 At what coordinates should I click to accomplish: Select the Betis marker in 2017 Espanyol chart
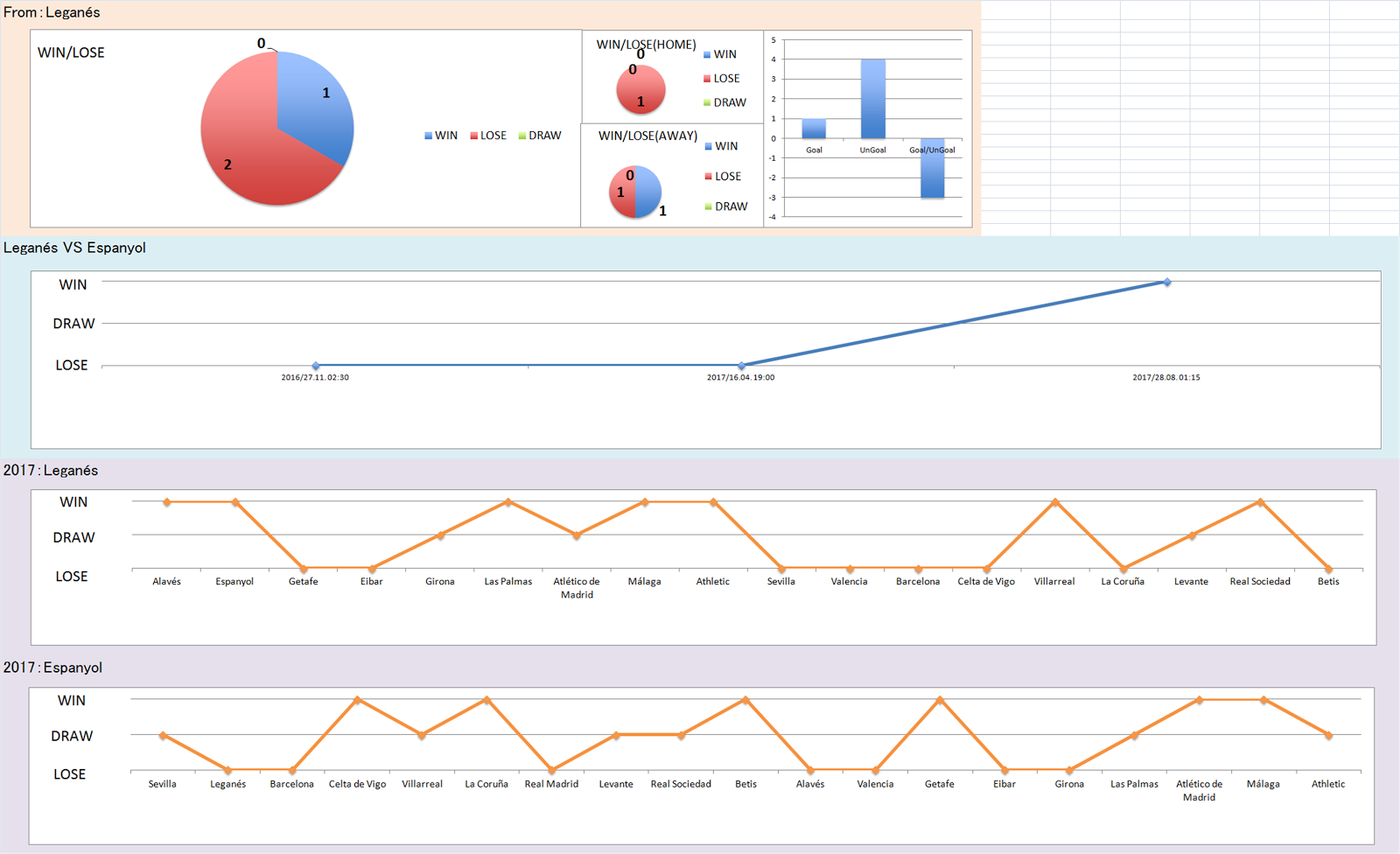(745, 700)
